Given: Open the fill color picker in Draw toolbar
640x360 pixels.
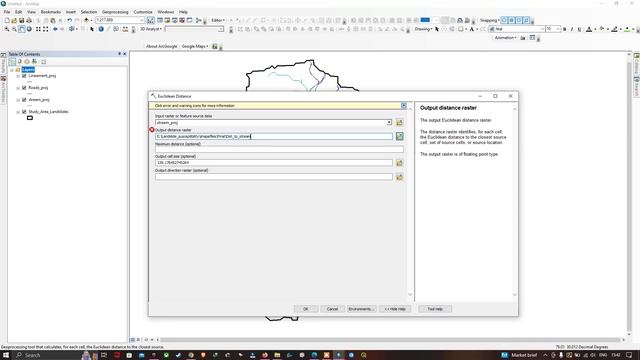Looking at the screenshot, I should pyautogui.click(x=603, y=29).
